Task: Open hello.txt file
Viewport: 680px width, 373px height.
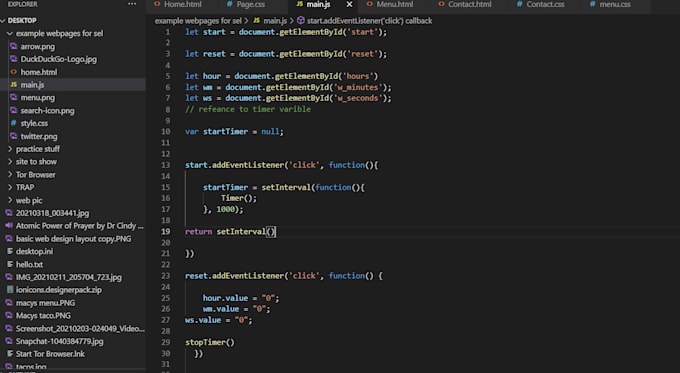Action: [29, 265]
